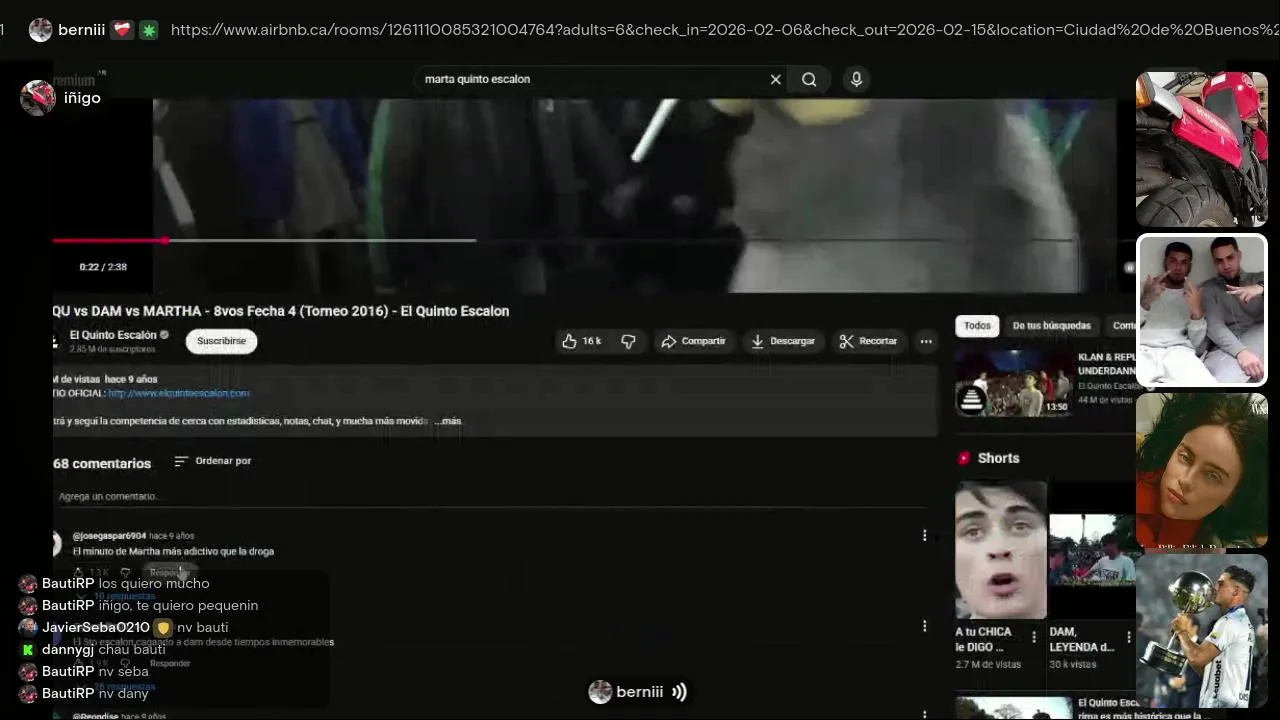Image resolution: width=1280 pixels, height=720 pixels.
Task: Activate voice search microphone
Action: (856, 79)
